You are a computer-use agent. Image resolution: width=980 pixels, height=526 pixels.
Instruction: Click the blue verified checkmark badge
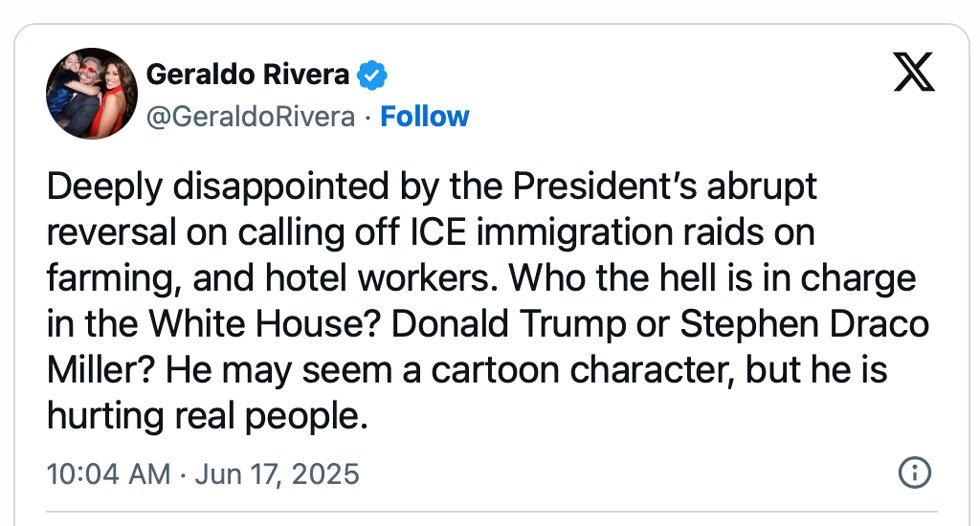pos(372,75)
